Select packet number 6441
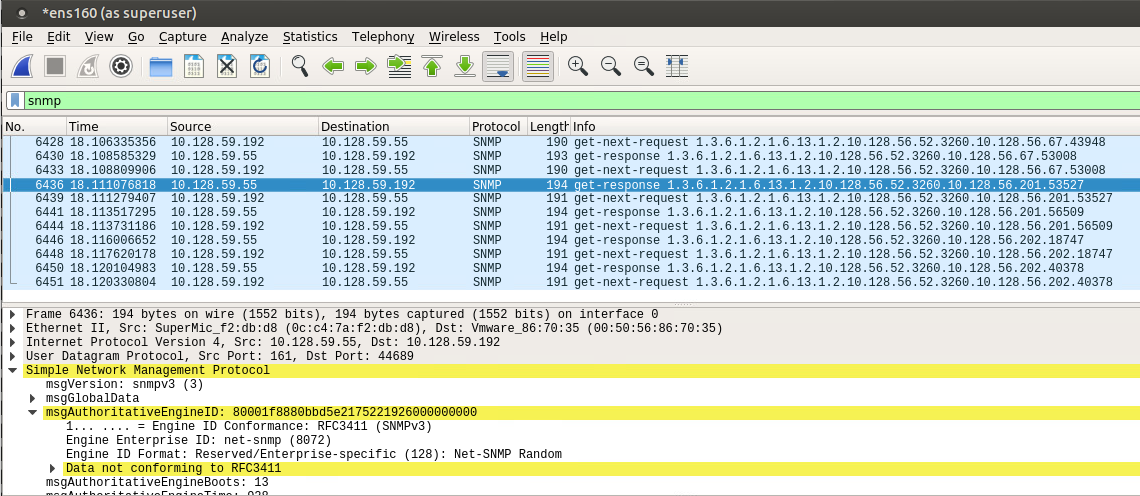The image size is (1140, 496). pyautogui.click(x=570, y=212)
